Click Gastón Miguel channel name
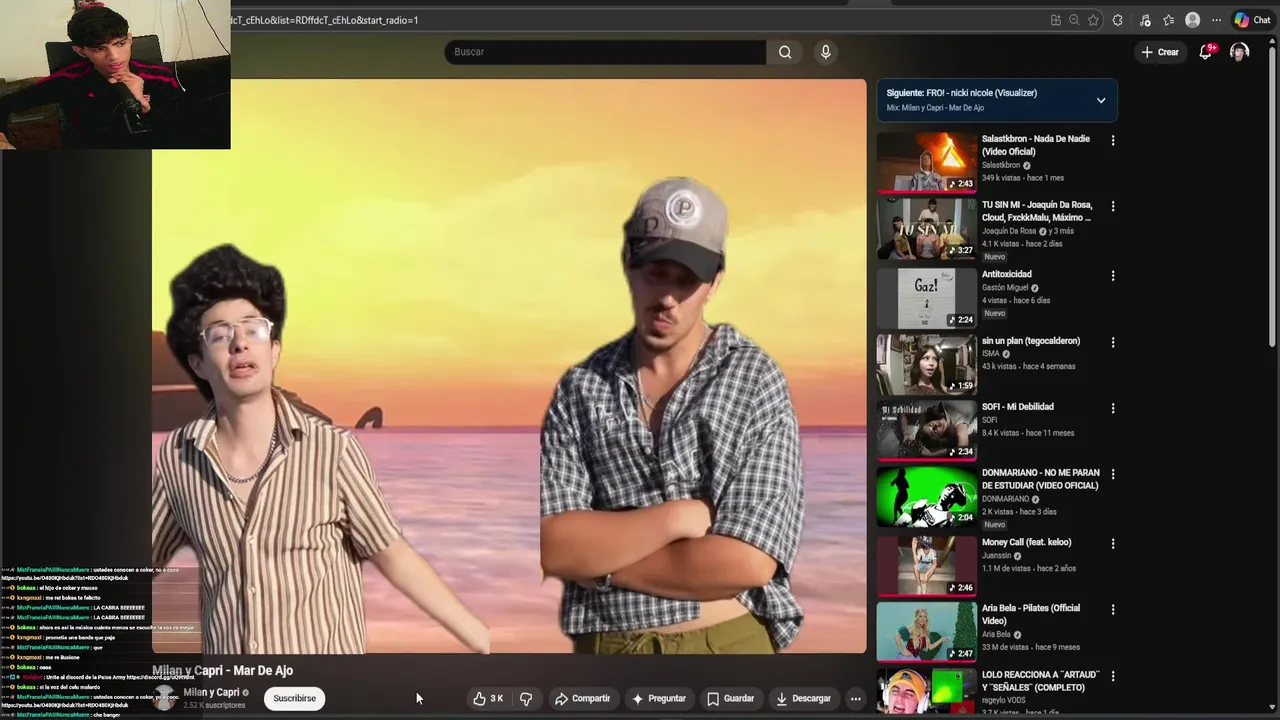 [1006, 288]
